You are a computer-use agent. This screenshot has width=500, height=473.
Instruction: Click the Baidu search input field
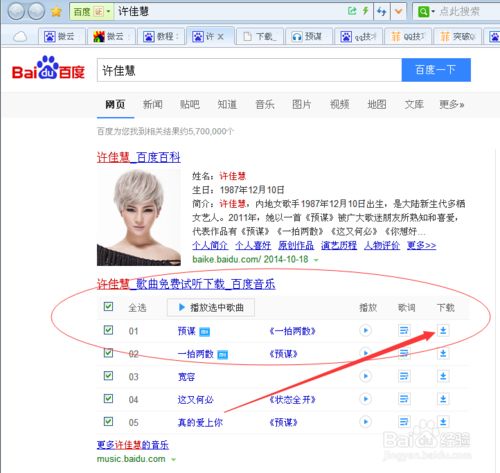click(249, 70)
